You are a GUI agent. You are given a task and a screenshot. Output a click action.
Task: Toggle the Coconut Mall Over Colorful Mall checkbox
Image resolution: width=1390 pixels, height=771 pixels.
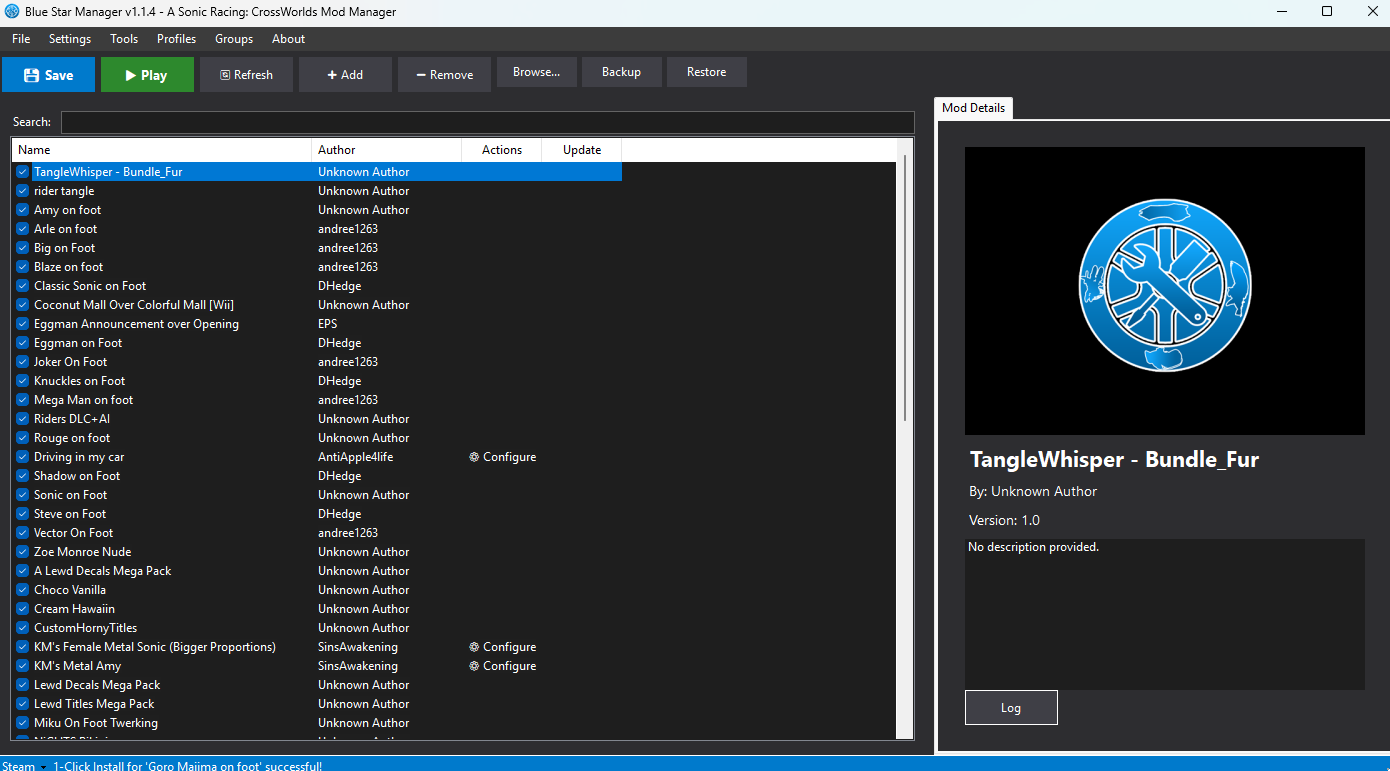point(23,305)
